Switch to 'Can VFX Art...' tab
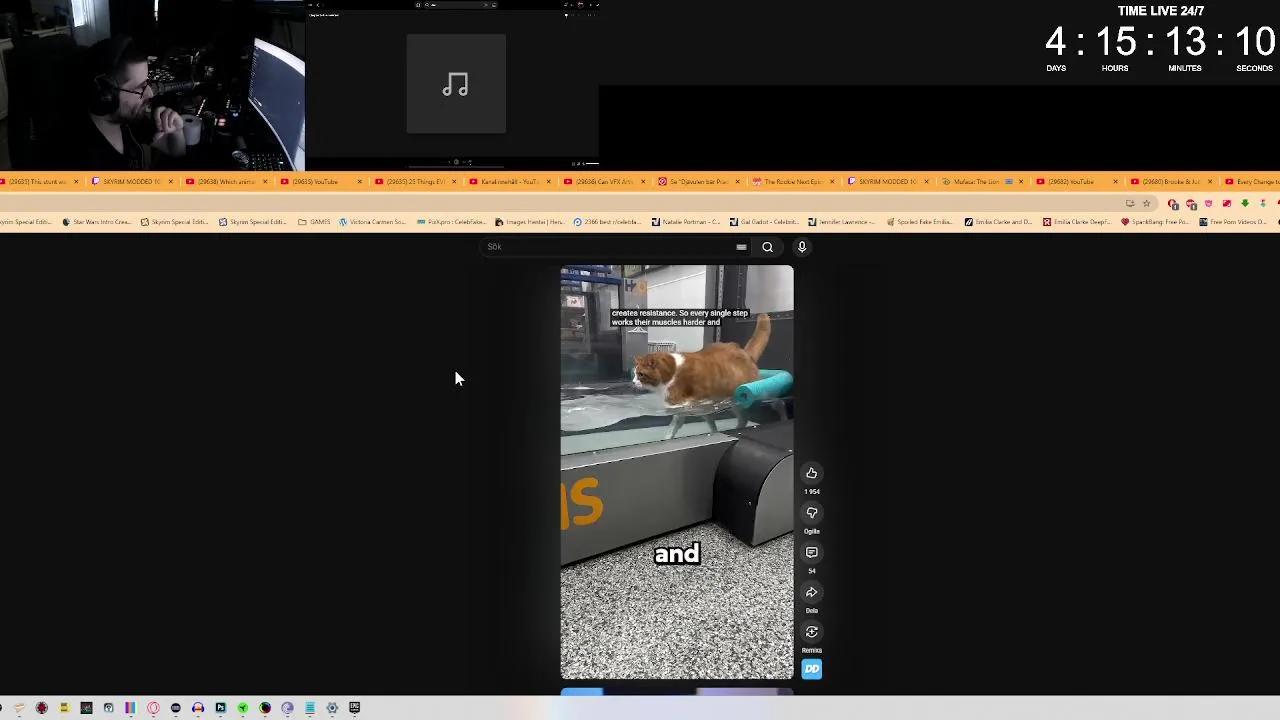The height and width of the screenshot is (720, 1280). (605, 182)
